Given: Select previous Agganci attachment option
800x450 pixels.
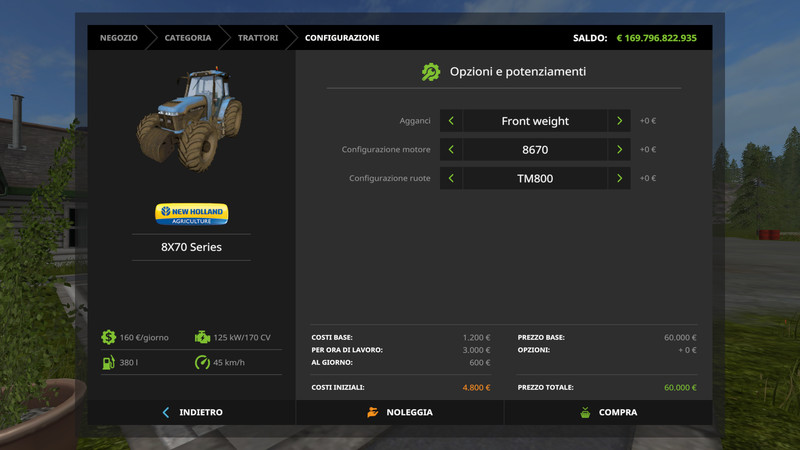Looking at the screenshot, I should (x=451, y=121).
